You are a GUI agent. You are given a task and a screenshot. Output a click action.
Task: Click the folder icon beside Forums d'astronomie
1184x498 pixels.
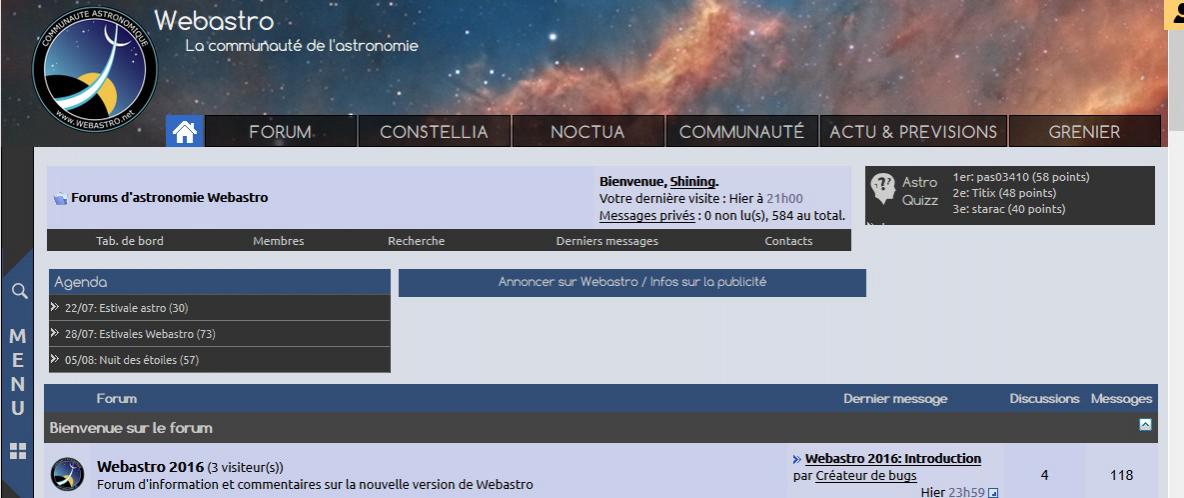point(60,198)
